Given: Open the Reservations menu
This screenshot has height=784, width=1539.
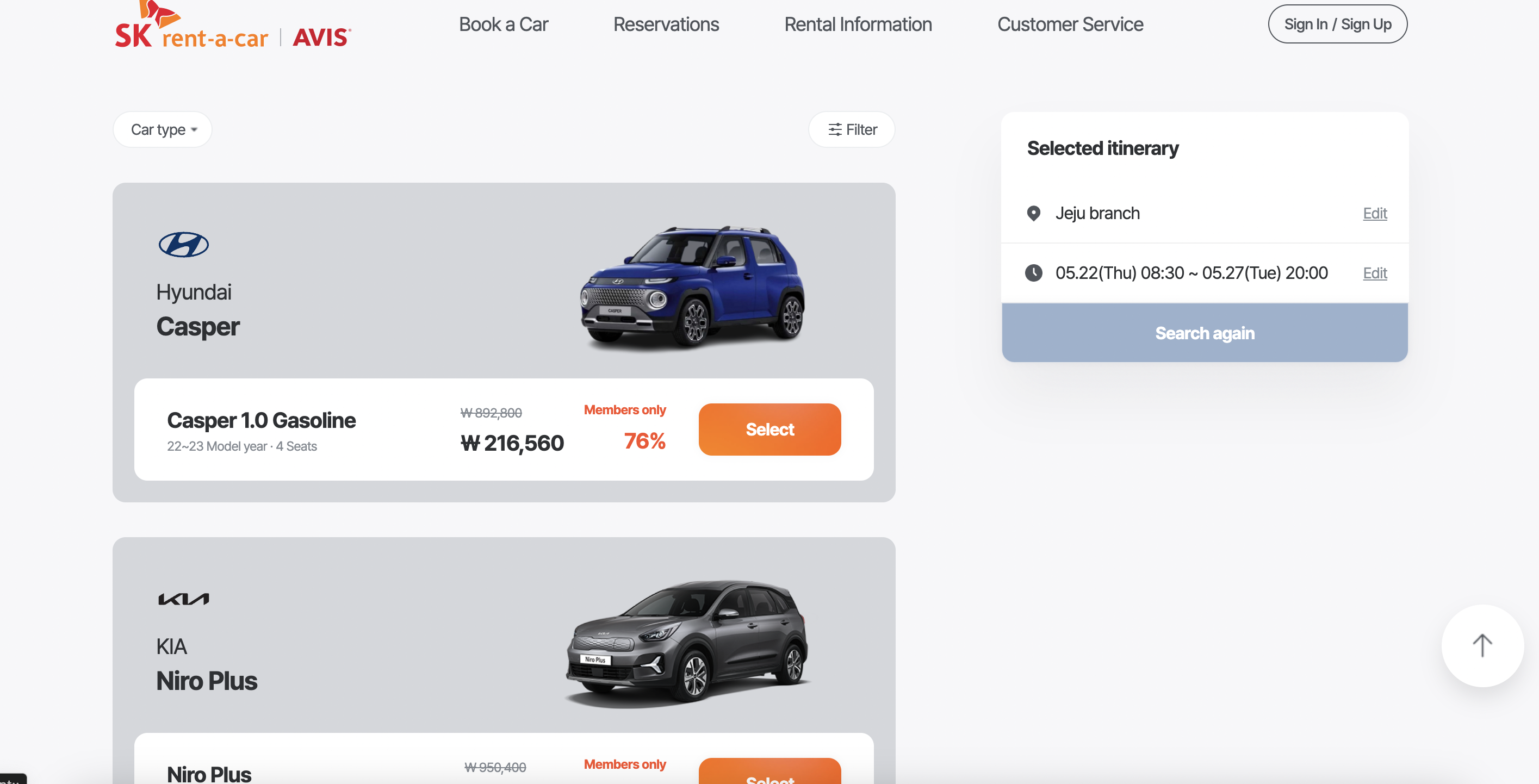Looking at the screenshot, I should 666,24.
